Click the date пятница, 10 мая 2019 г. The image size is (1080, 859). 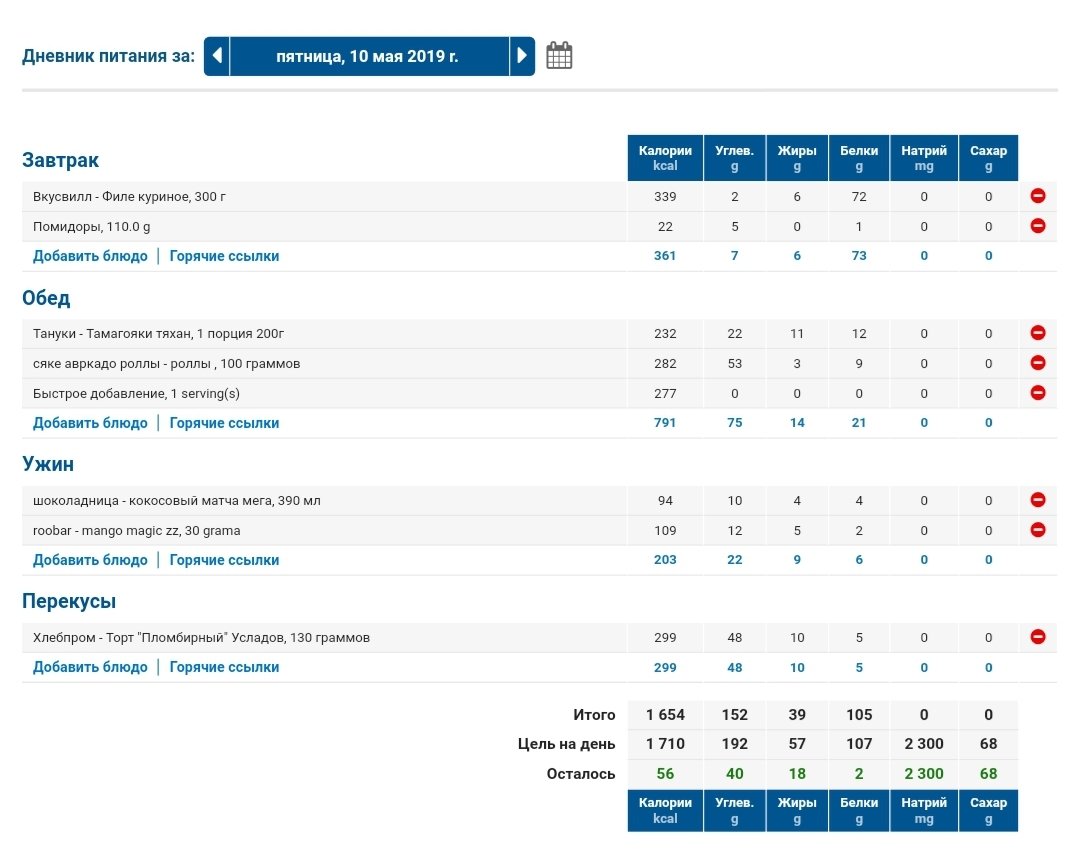368,56
